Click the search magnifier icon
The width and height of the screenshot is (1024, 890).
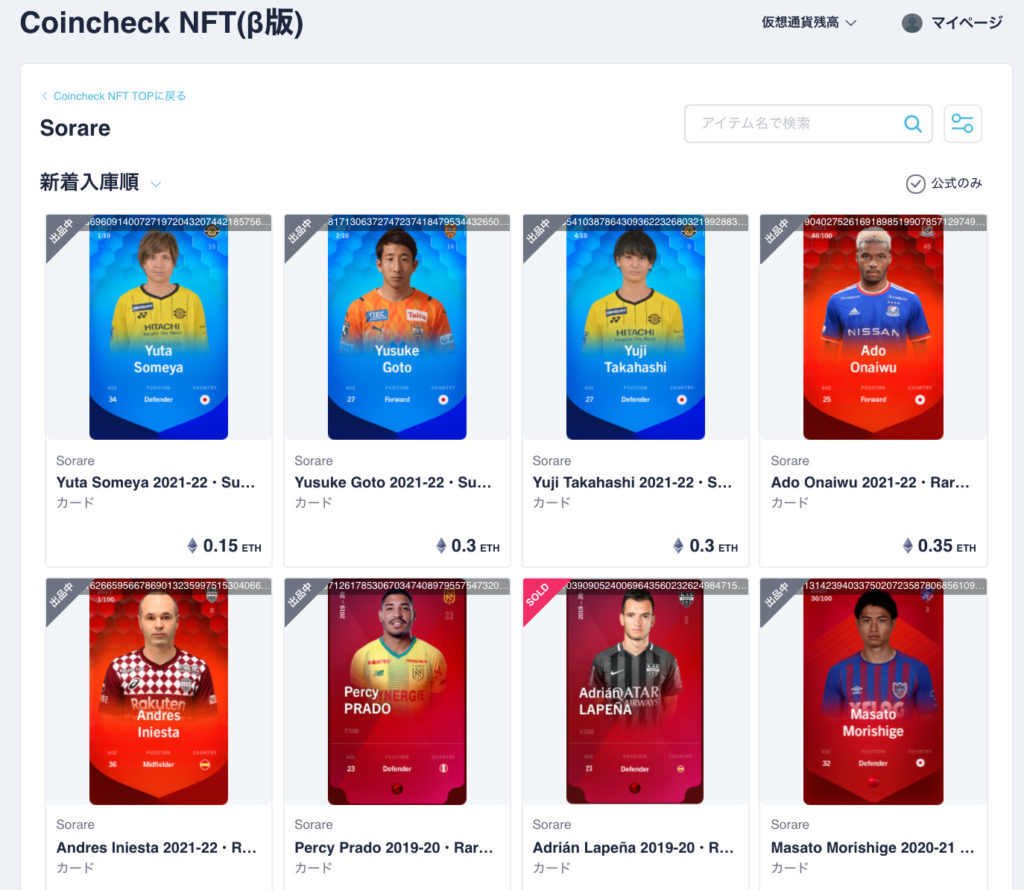912,123
